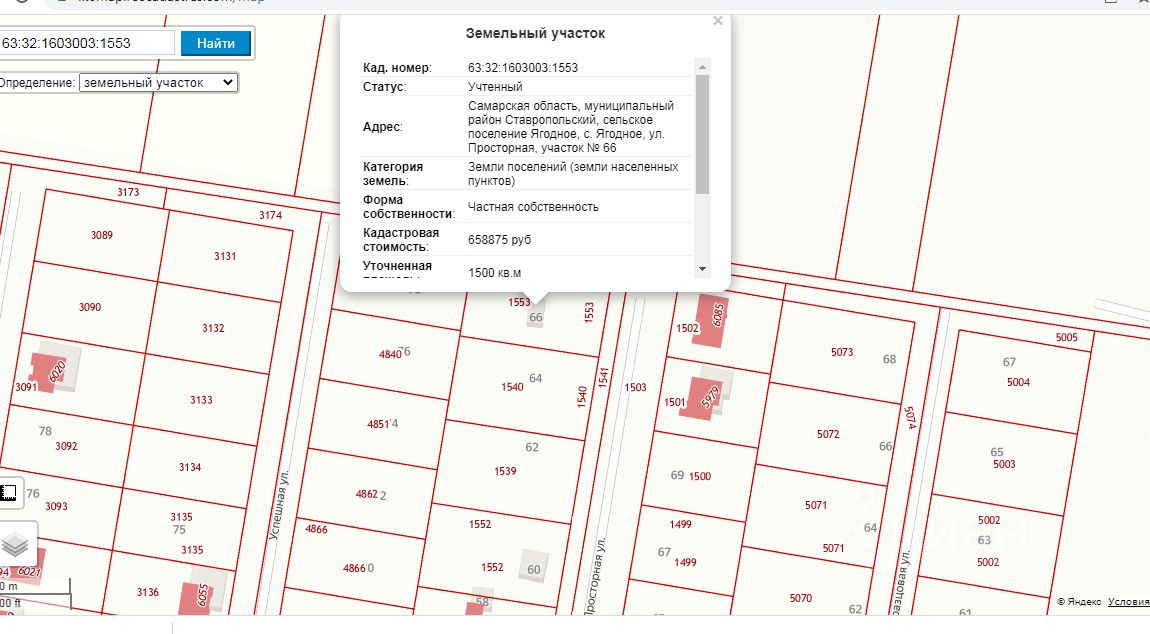Click the popup scrollbar up arrow
1150x634 pixels.
point(702,67)
